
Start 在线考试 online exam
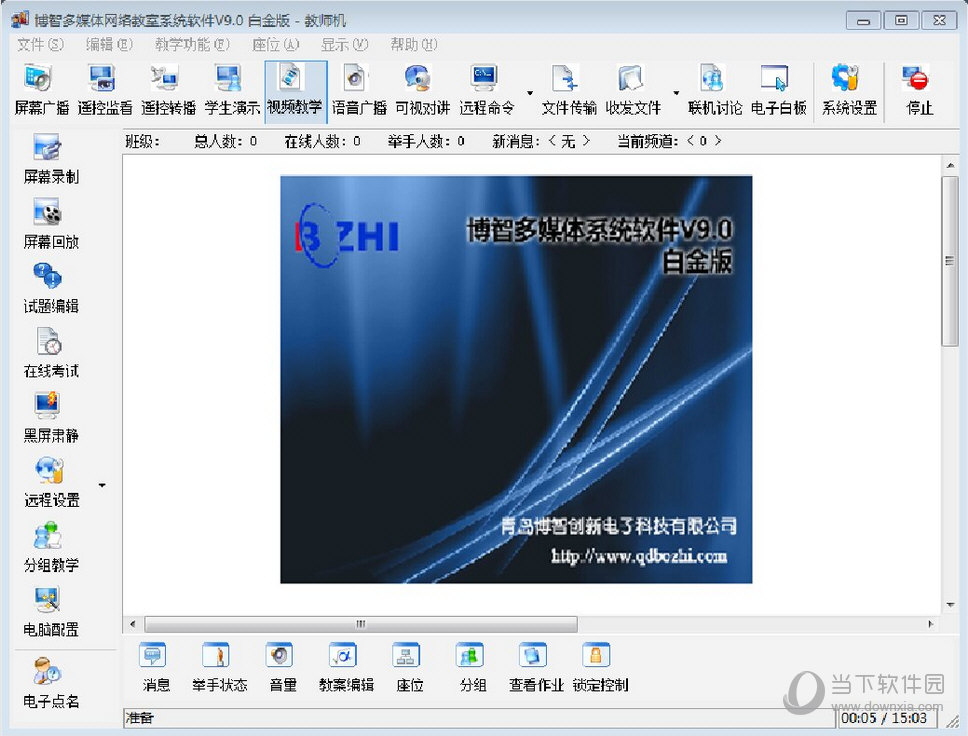pos(51,353)
